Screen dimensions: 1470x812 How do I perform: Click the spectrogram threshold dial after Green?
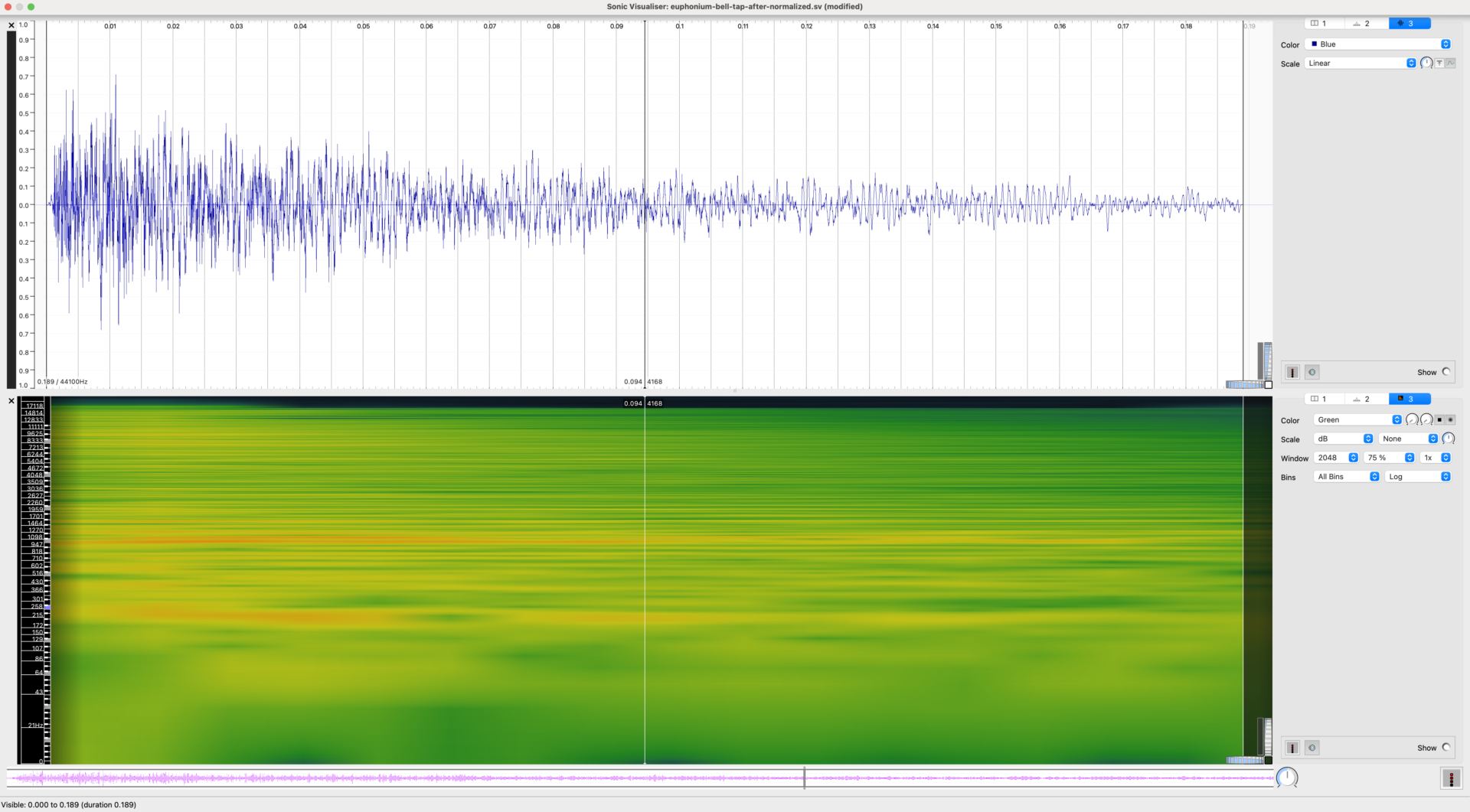tap(1412, 420)
